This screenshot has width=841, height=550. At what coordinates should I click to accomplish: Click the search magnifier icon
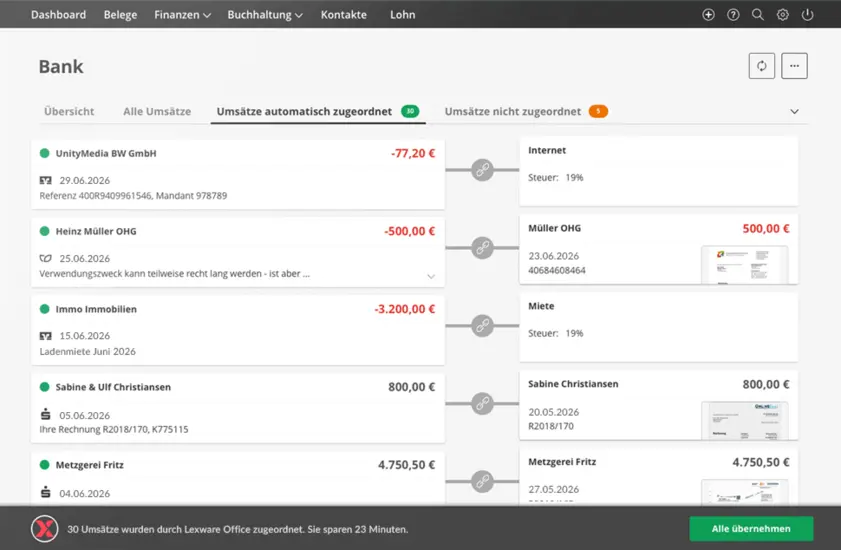click(758, 15)
